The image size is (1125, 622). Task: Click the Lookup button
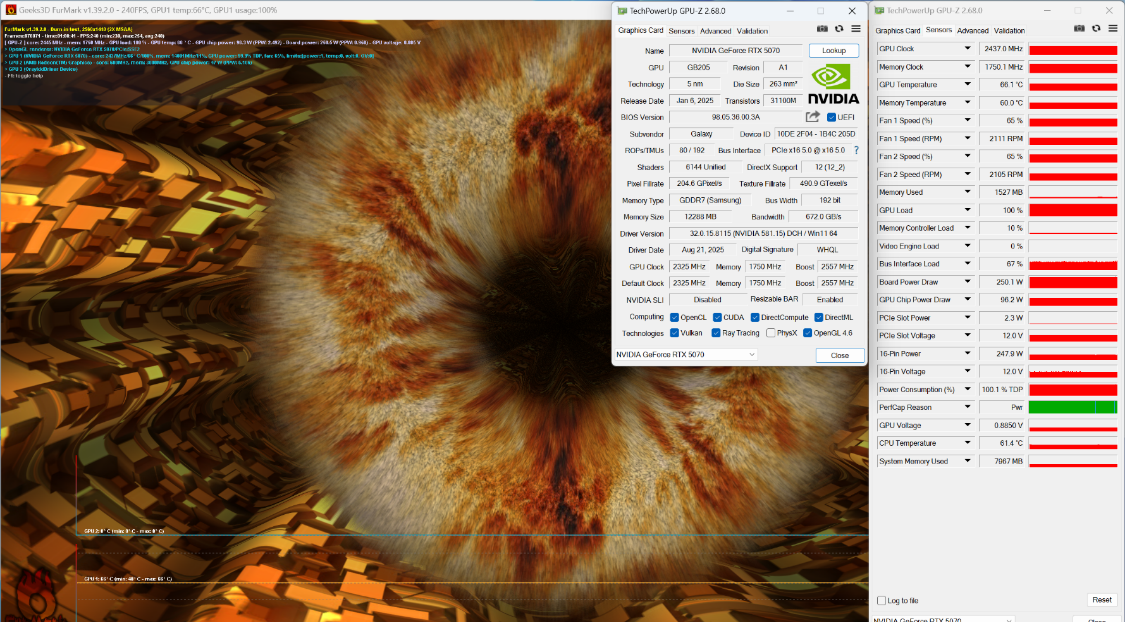click(x=834, y=50)
